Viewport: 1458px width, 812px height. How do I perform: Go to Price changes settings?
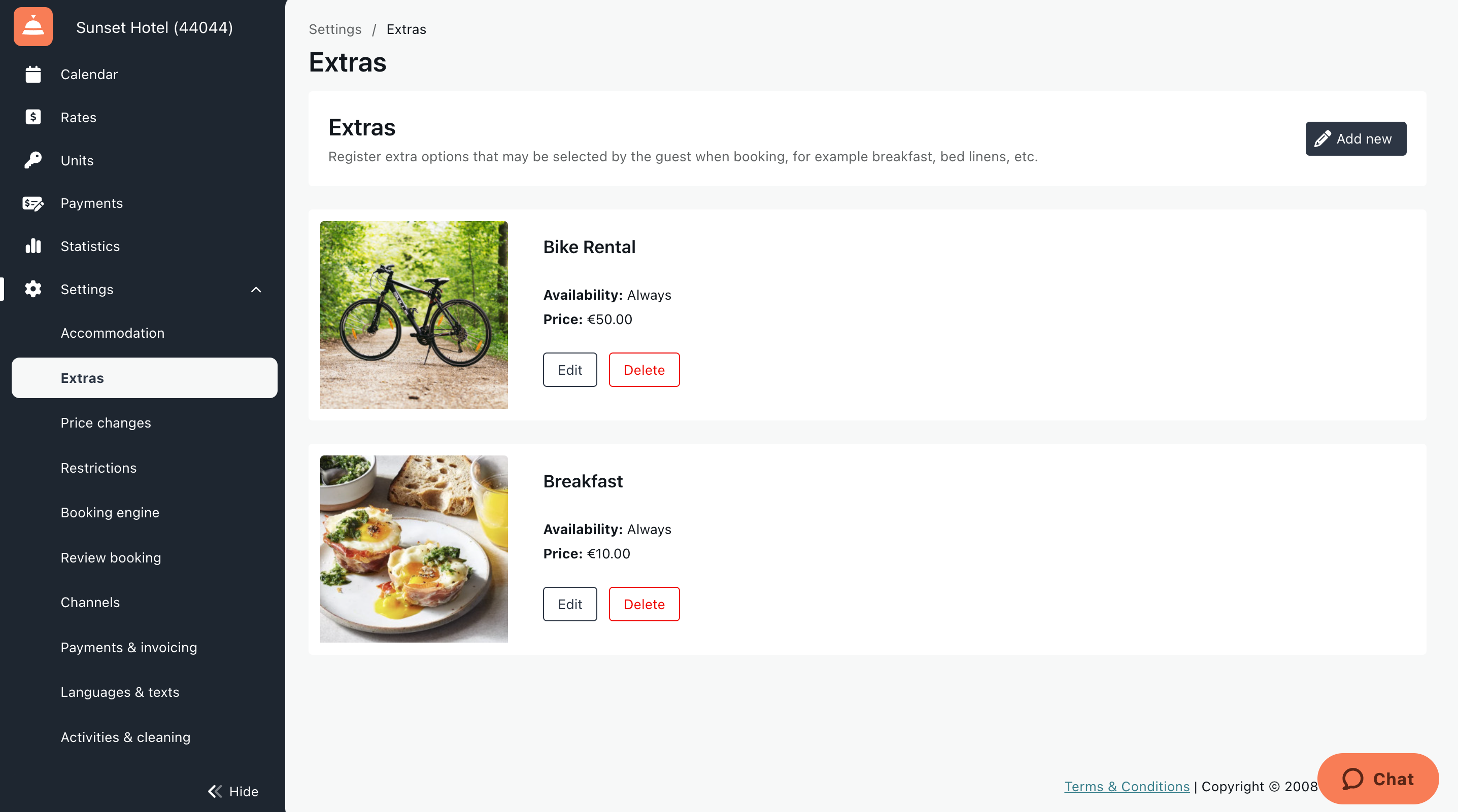(x=106, y=422)
